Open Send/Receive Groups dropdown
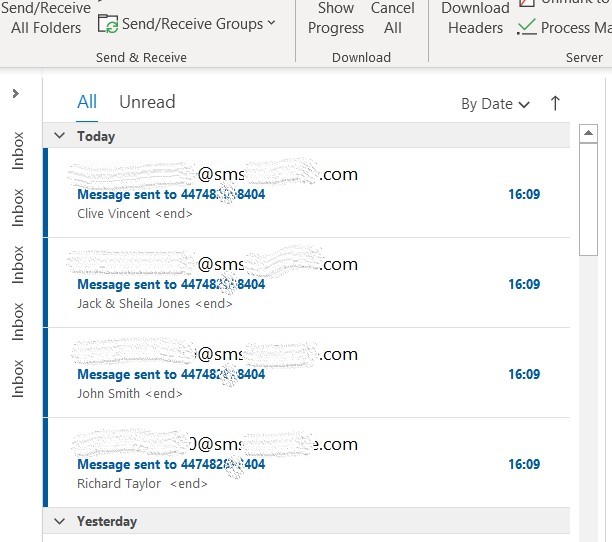 (187, 24)
